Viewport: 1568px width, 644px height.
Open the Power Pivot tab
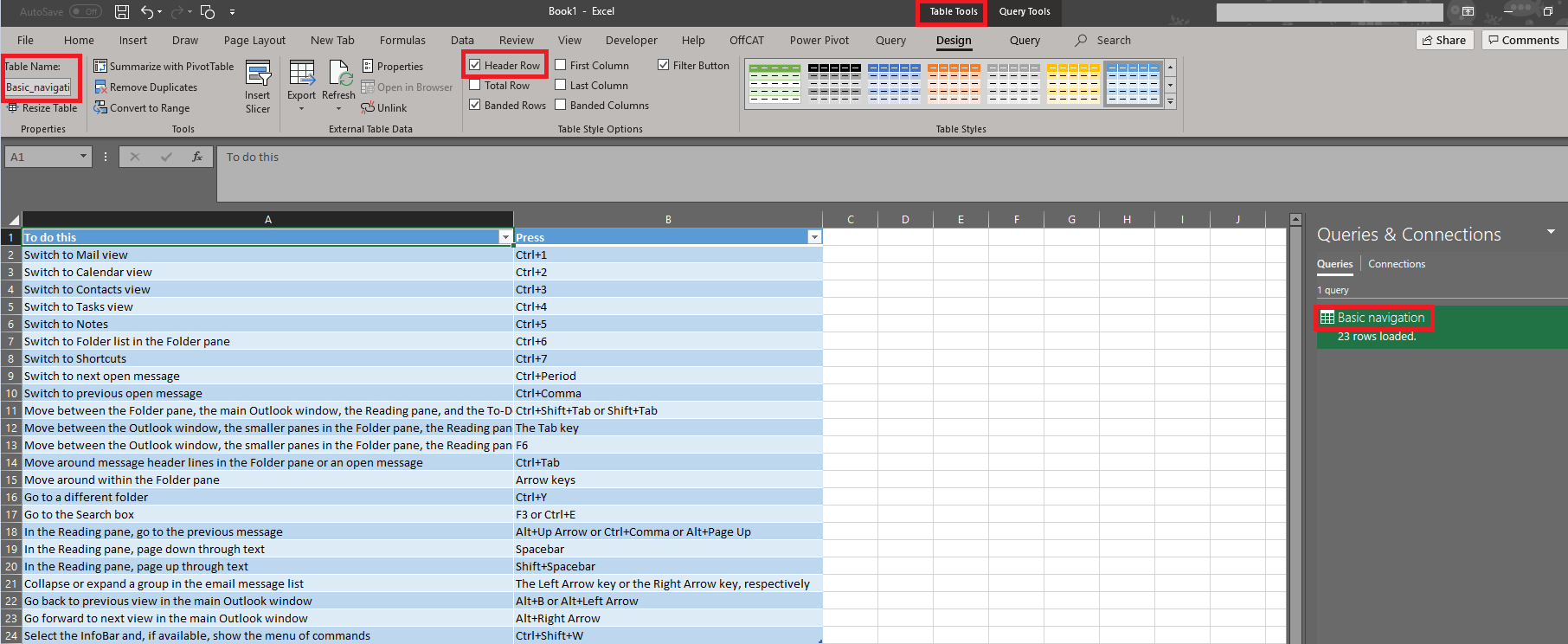pos(819,40)
